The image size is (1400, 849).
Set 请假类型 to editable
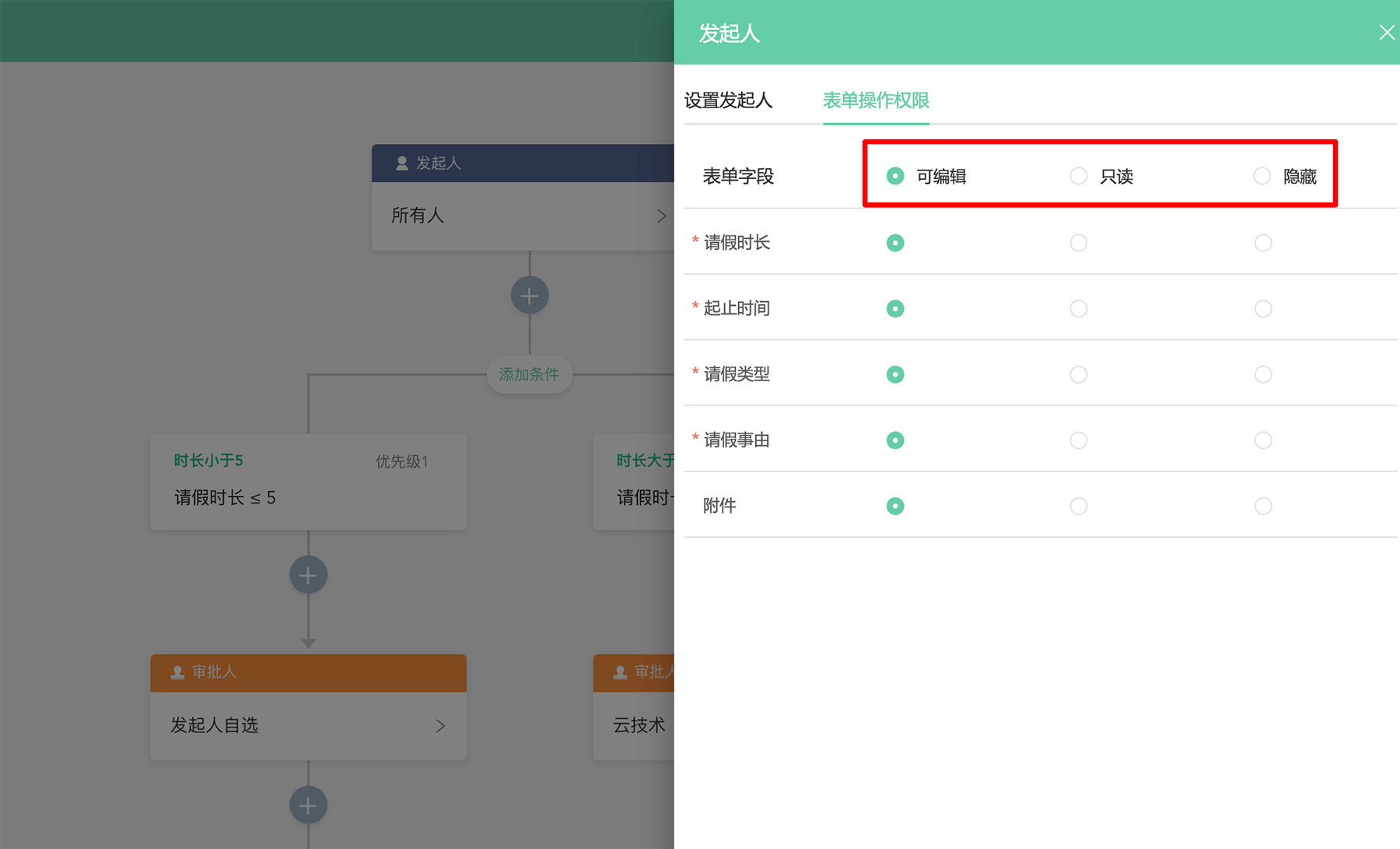pyautogui.click(x=895, y=374)
